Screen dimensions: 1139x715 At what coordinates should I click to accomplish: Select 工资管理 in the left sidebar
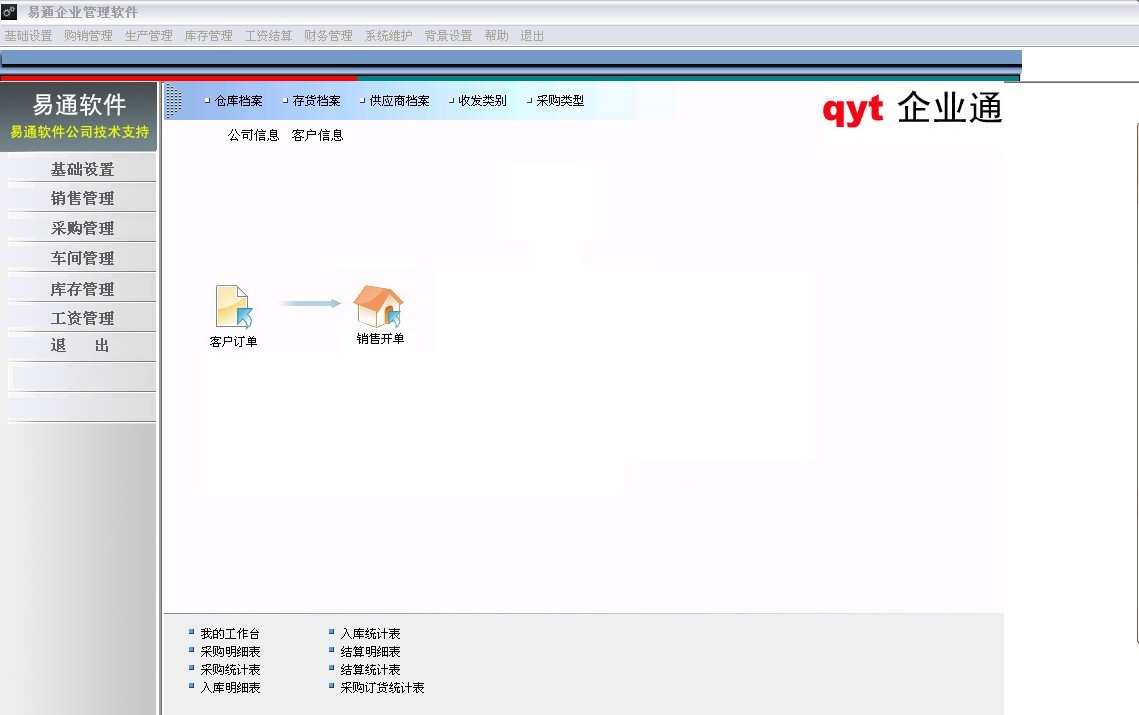click(x=82, y=318)
